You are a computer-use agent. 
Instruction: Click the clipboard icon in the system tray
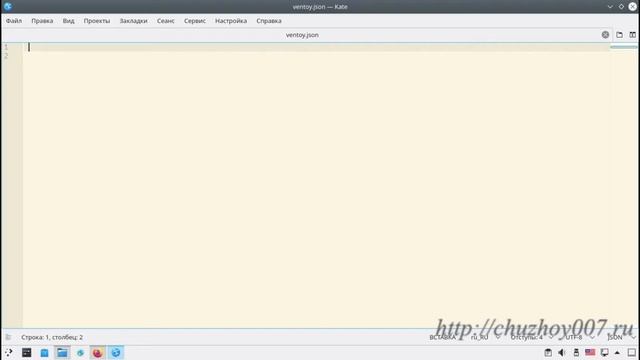548,352
